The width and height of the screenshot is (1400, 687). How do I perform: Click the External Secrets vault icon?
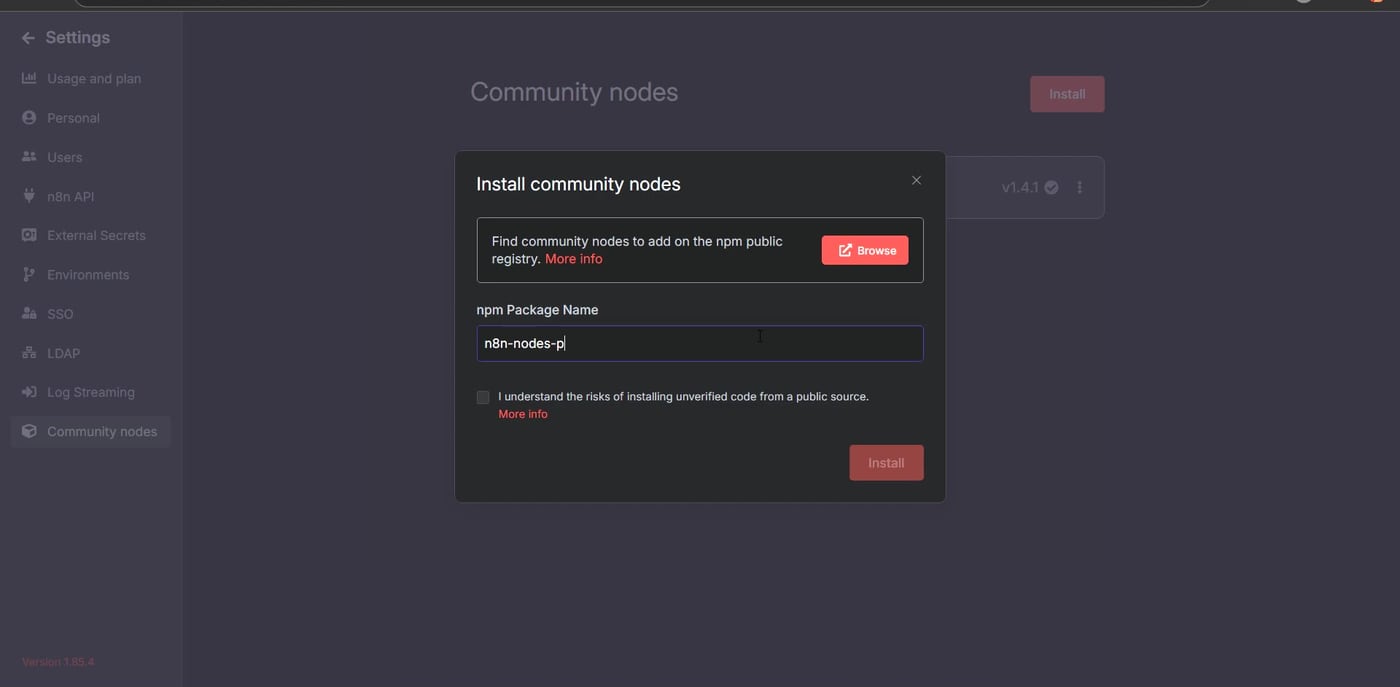click(x=29, y=235)
